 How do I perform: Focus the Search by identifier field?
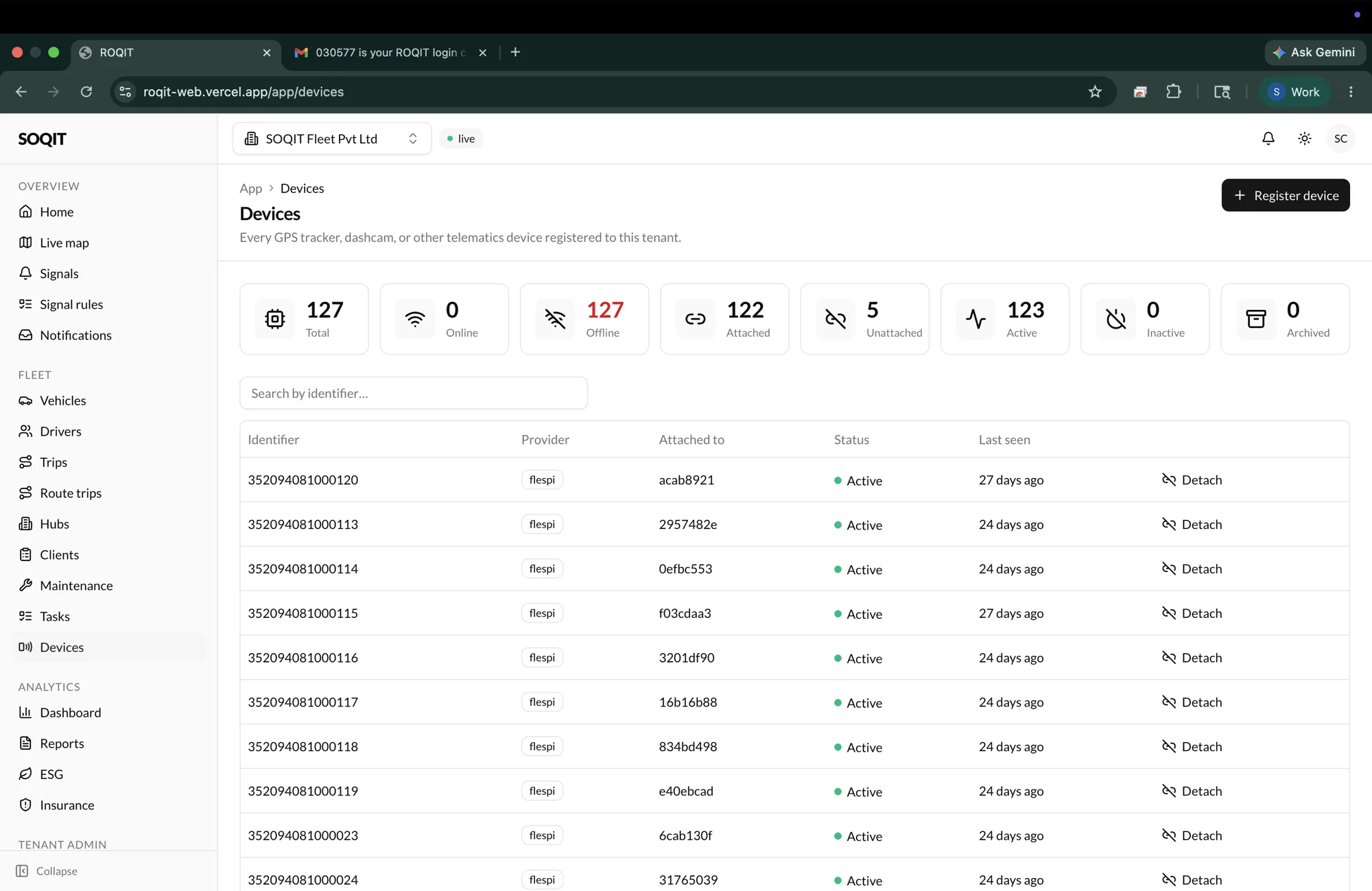[414, 393]
